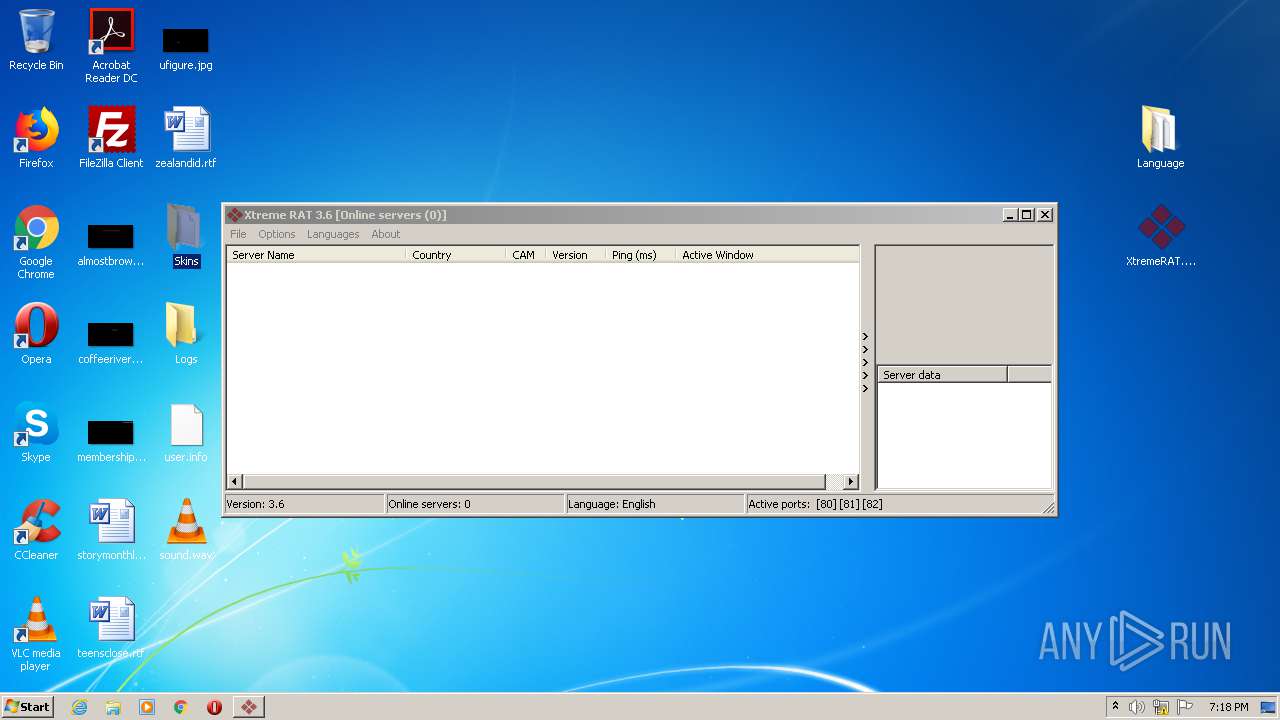This screenshot has height=720, width=1280.
Task: Select the membership... desktop file
Action: point(111,440)
